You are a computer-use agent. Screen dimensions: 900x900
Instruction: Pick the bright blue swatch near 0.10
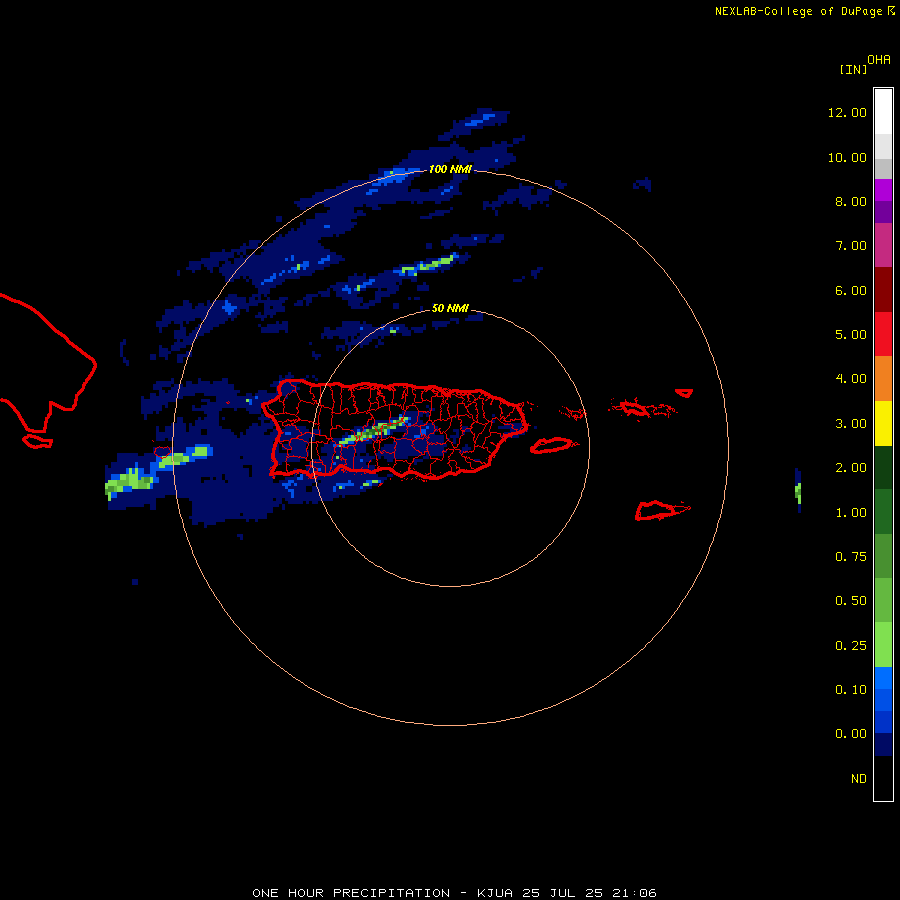[883, 678]
